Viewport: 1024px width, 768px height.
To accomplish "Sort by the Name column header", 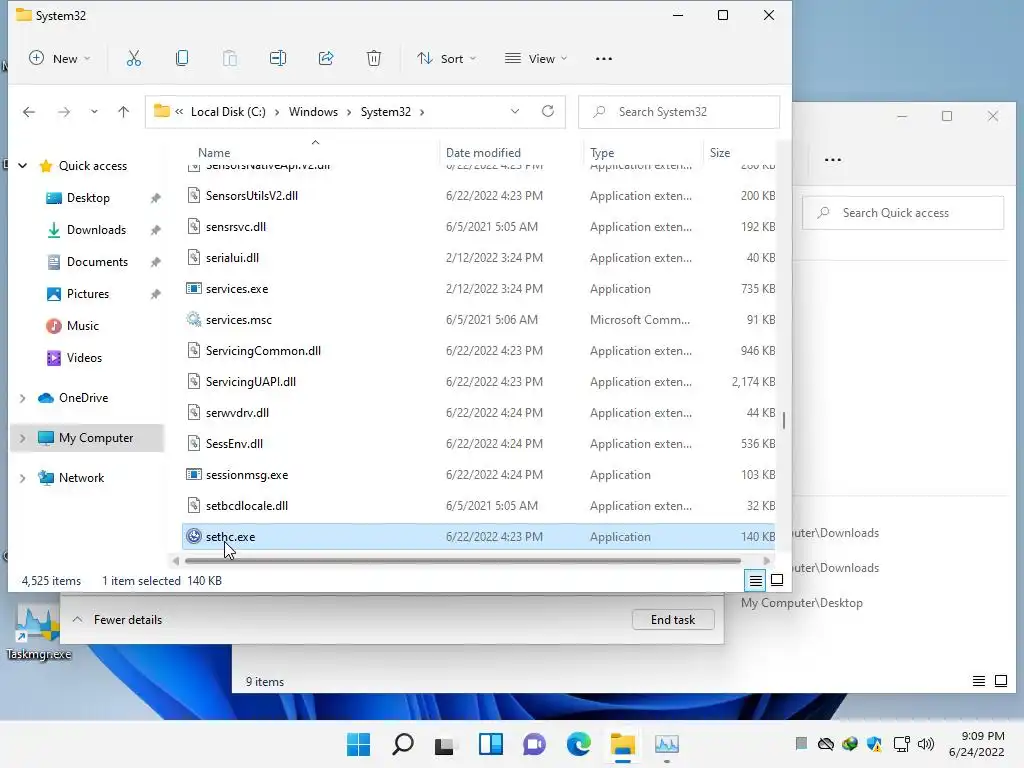I will (214, 152).
